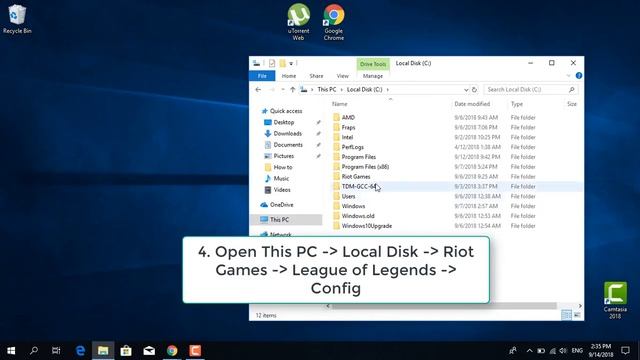Click the Properties quick access toolbar icon
The height and width of the screenshot is (360, 640).
tap(272, 63)
